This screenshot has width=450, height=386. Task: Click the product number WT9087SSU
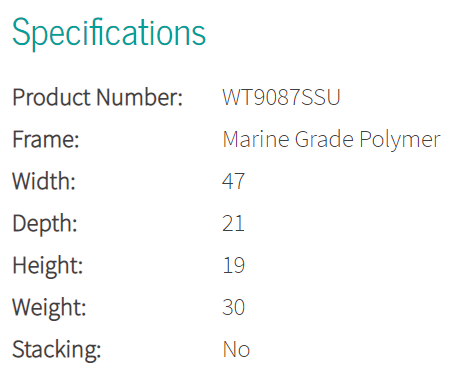point(281,97)
